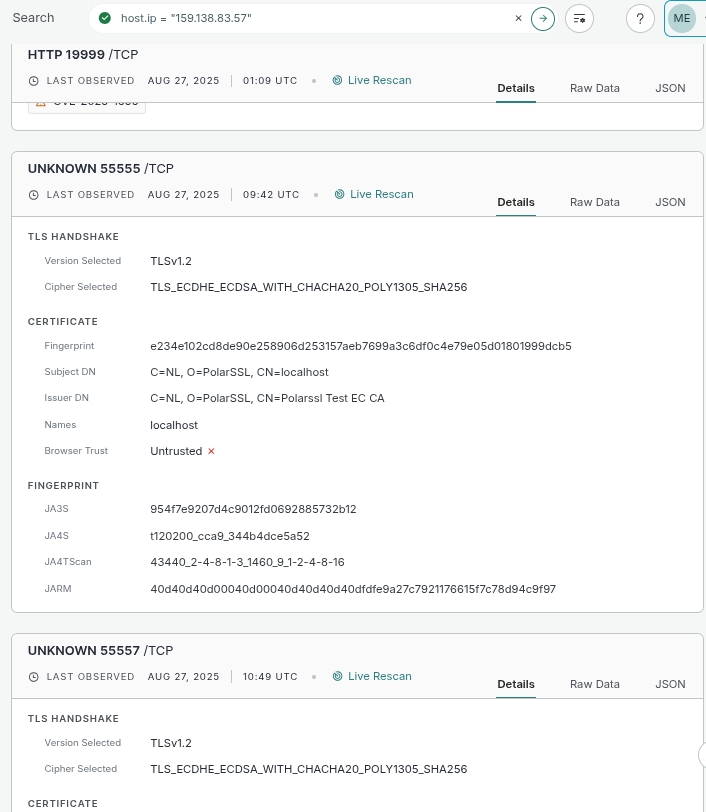Select Details tab for port 55557
Screen dimensions: 706x812
click(x=516, y=684)
